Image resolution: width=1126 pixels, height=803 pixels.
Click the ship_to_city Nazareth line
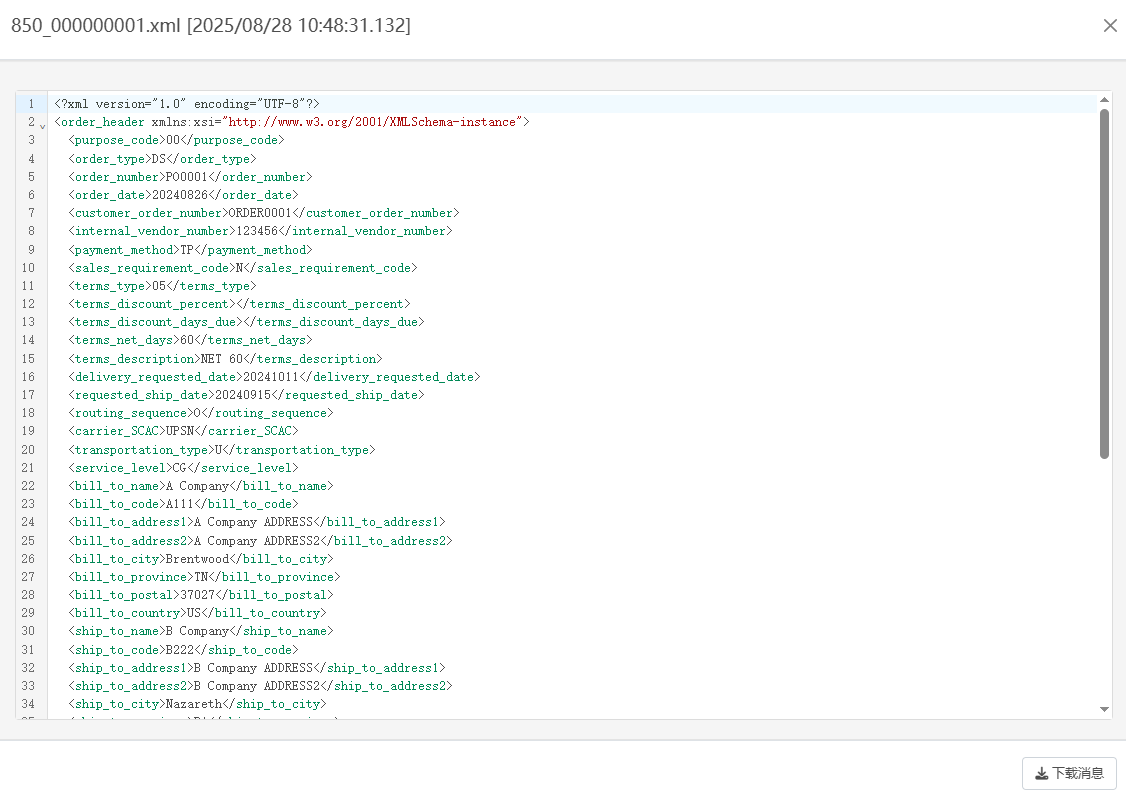(194, 704)
